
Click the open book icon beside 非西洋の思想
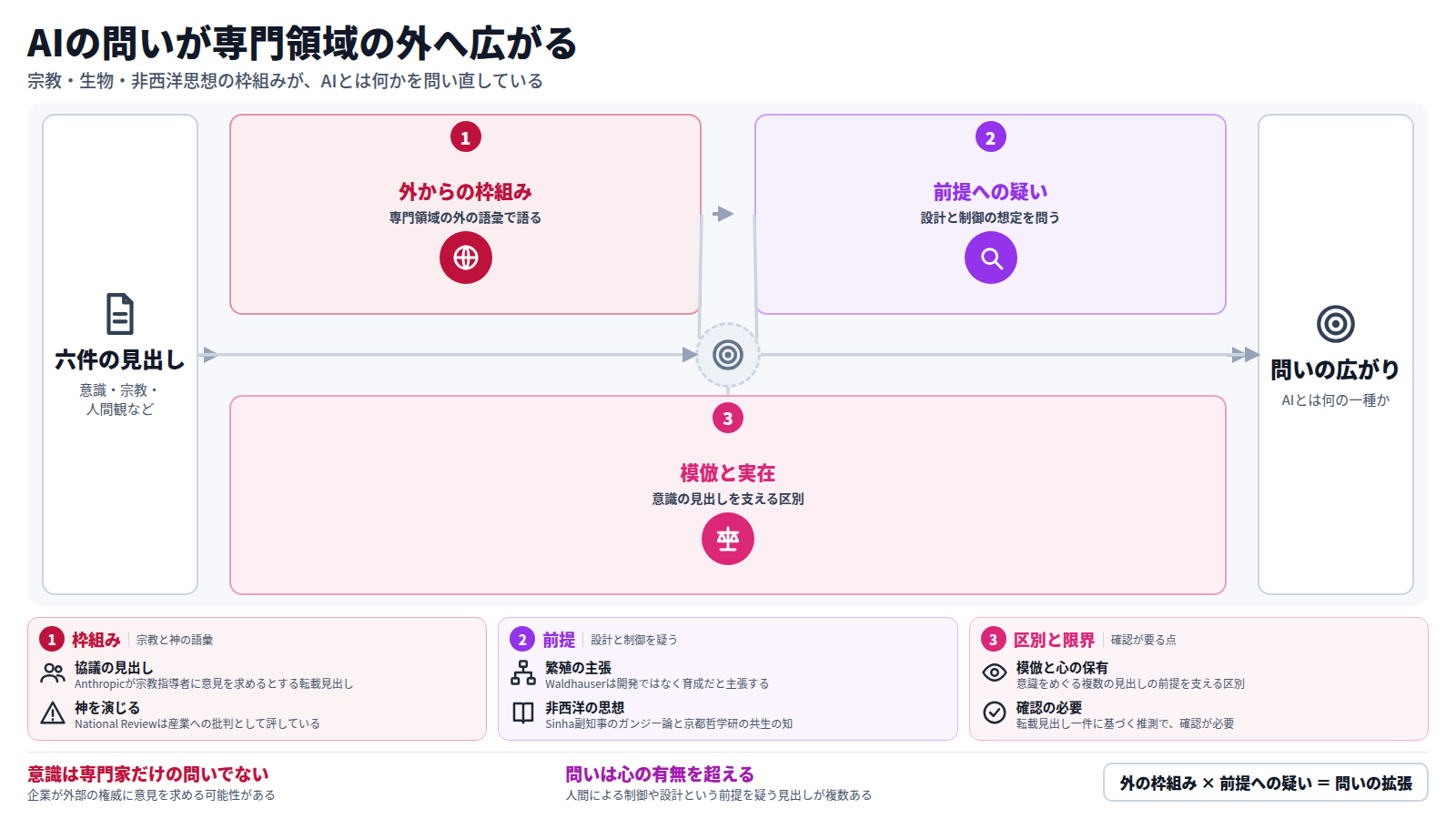click(523, 713)
